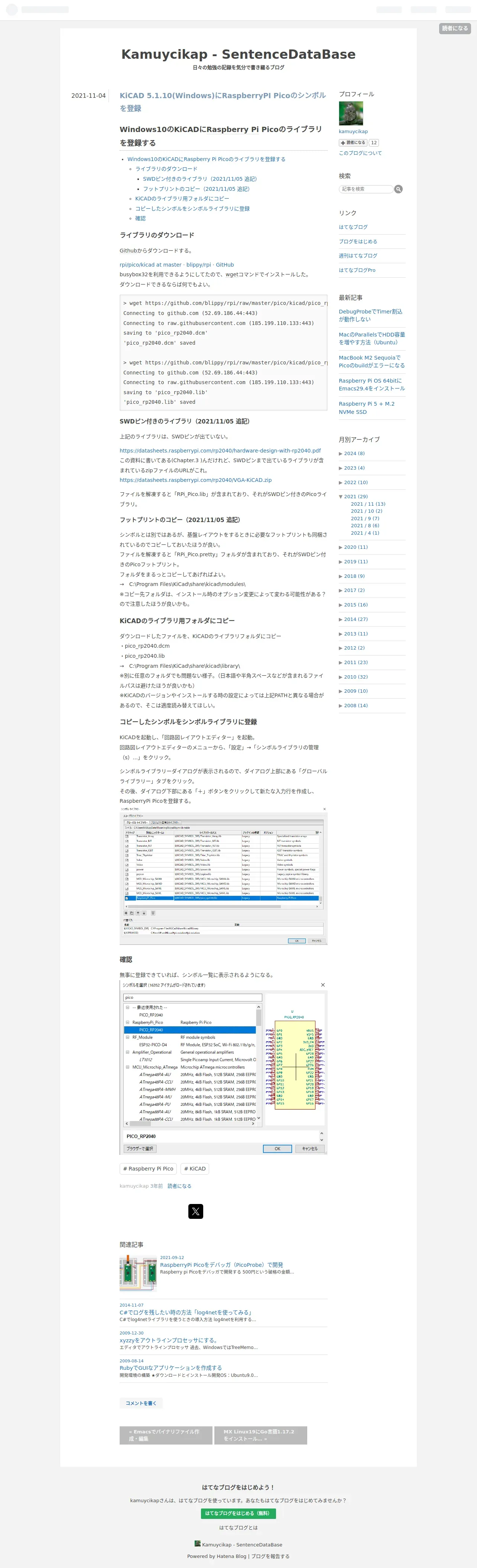Open the kamuycikap profile avatar image
This screenshot has width=477, height=1568.
click(351, 114)
